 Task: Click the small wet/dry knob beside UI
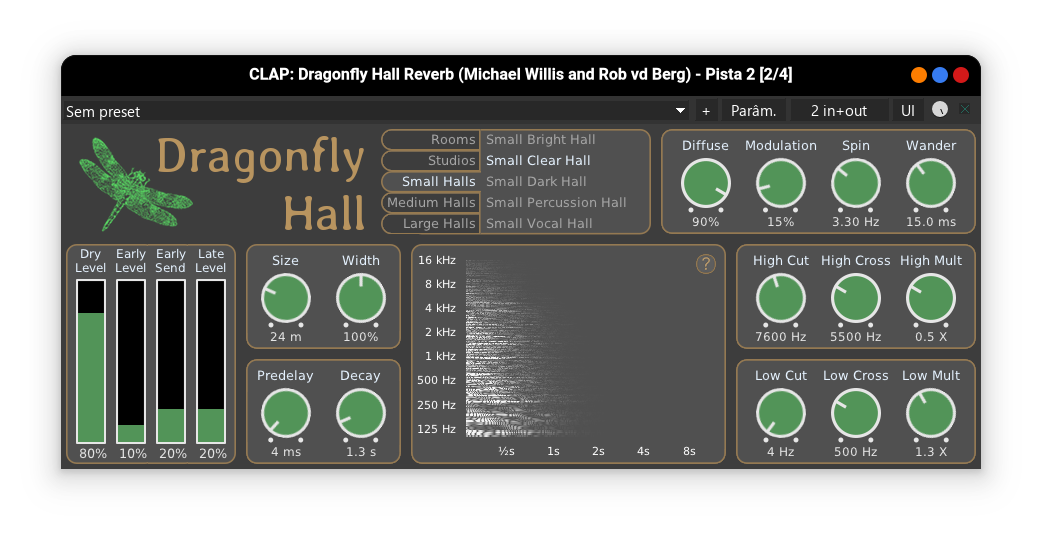pos(940,110)
